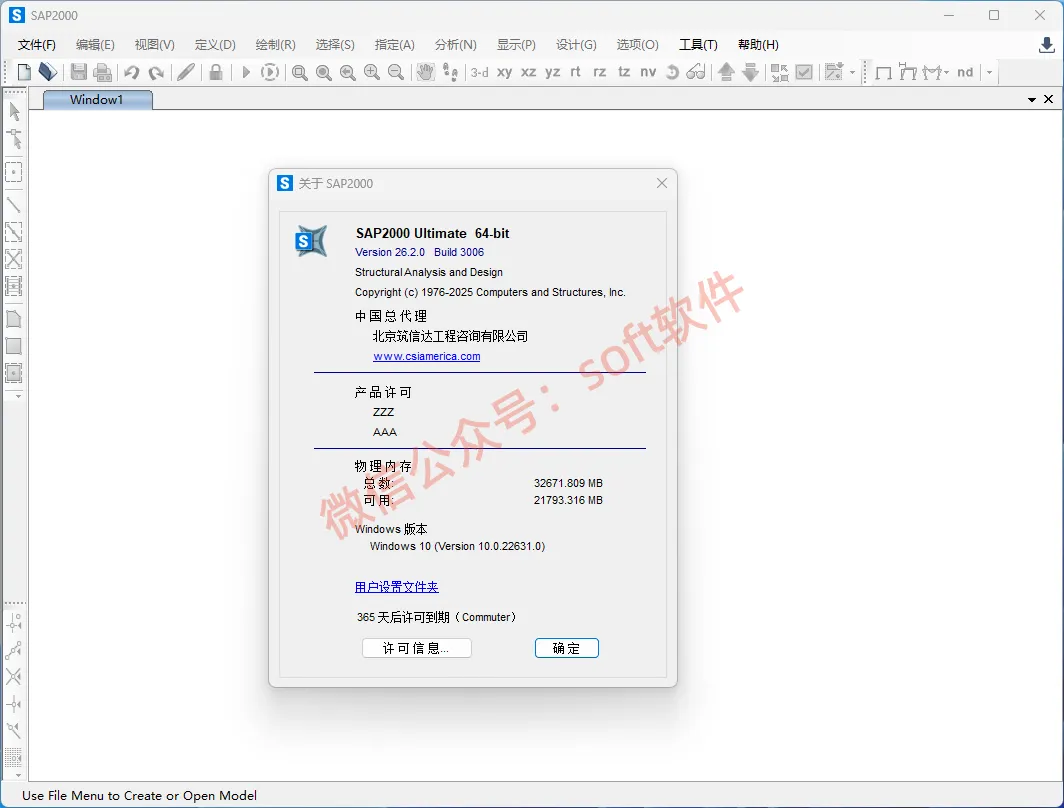Set view to the rz plane
The height and width of the screenshot is (808, 1064).
[600, 72]
